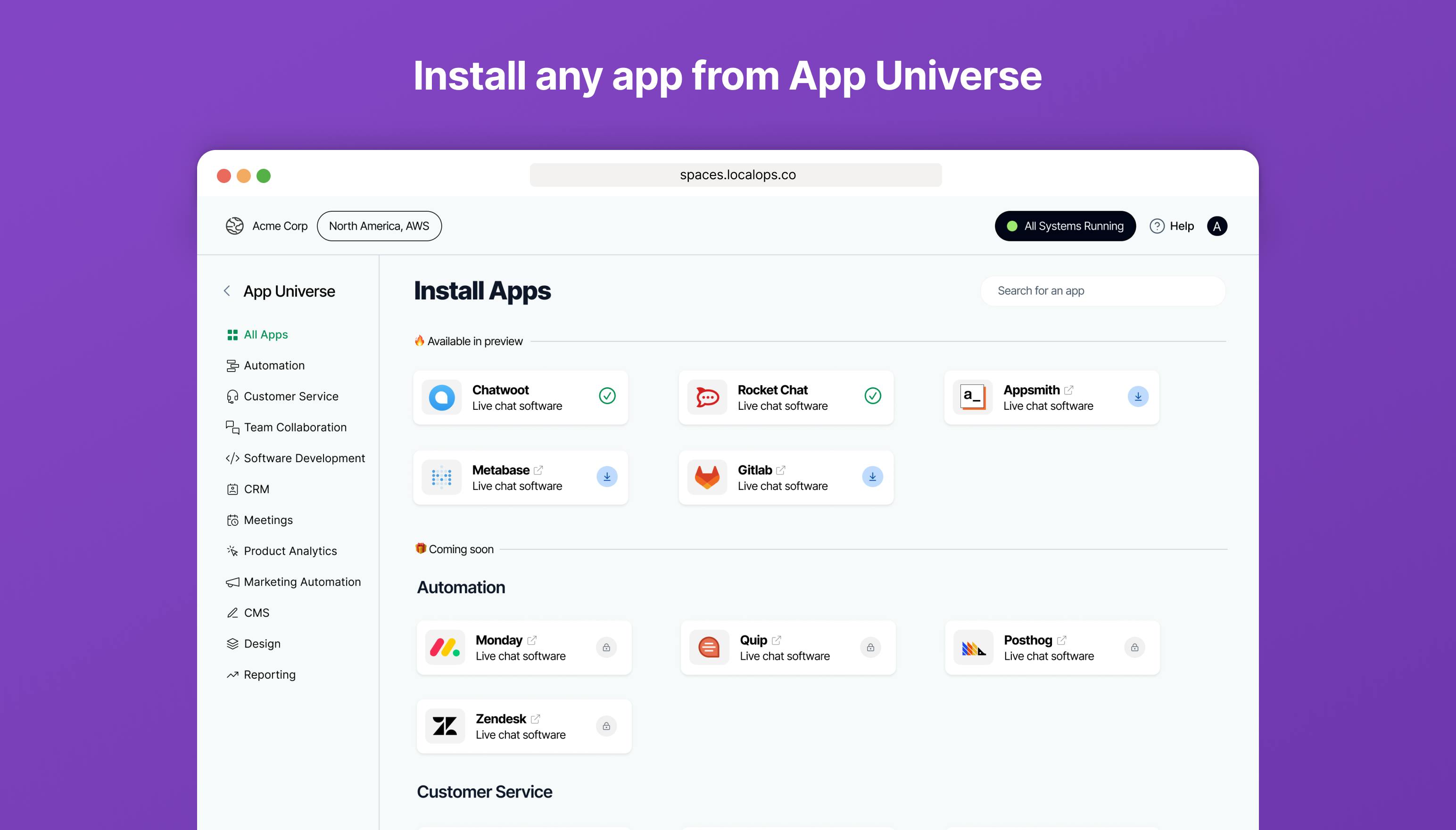Viewport: 1456px width, 830px height.
Task: Click the Quip app logo
Action: 709,647
